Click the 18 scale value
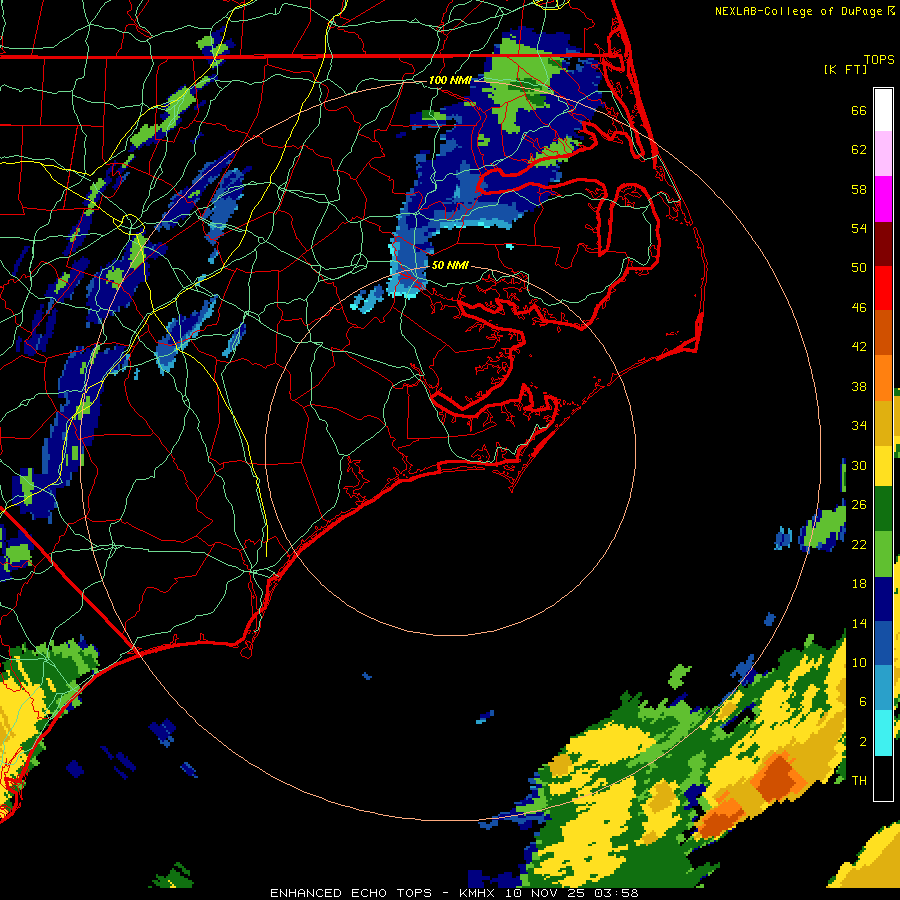 (x=859, y=584)
